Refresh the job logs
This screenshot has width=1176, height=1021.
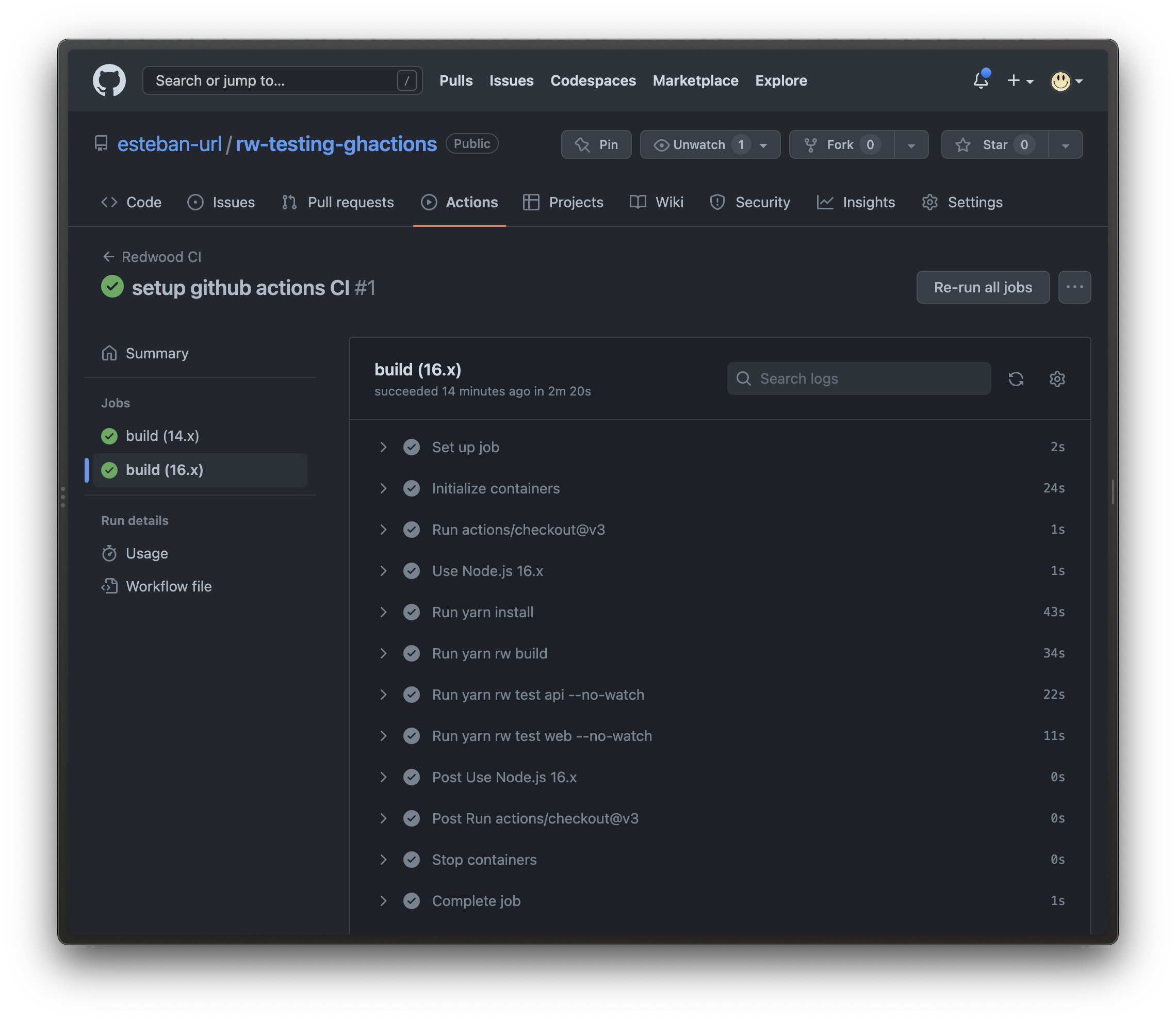tap(1016, 379)
